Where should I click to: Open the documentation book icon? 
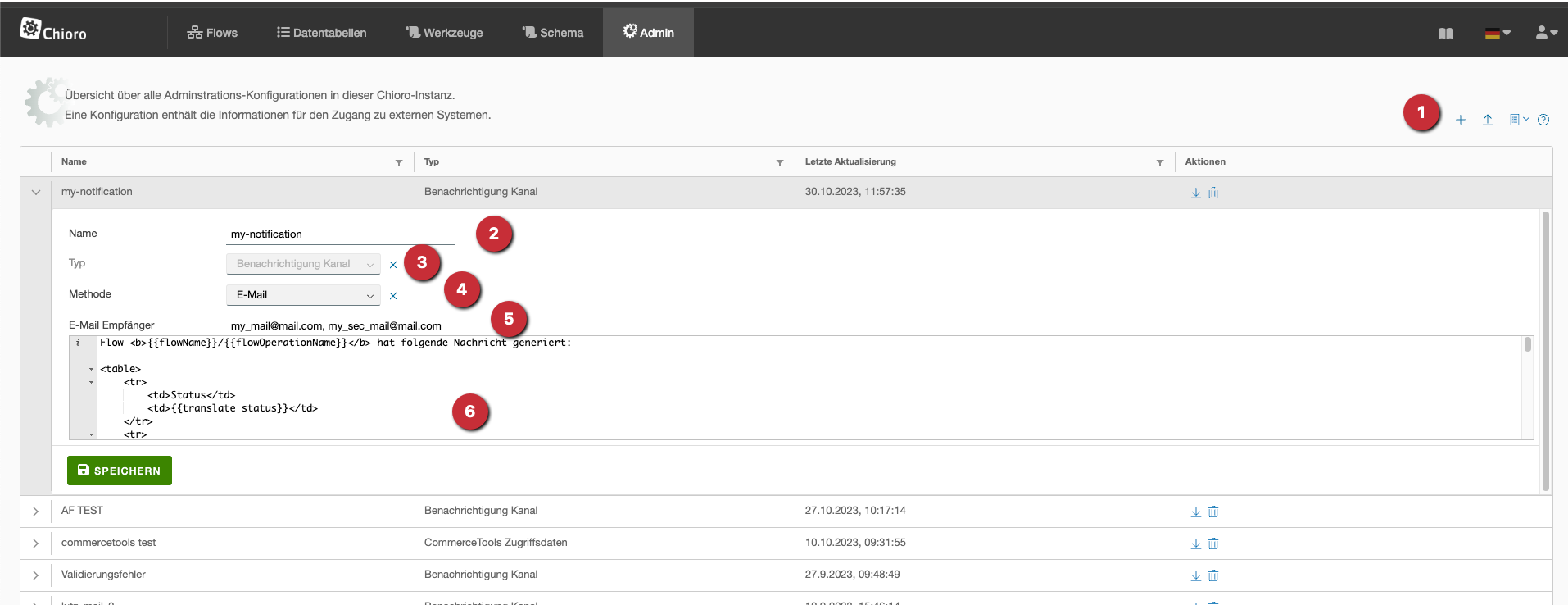click(x=1446, y=34)
